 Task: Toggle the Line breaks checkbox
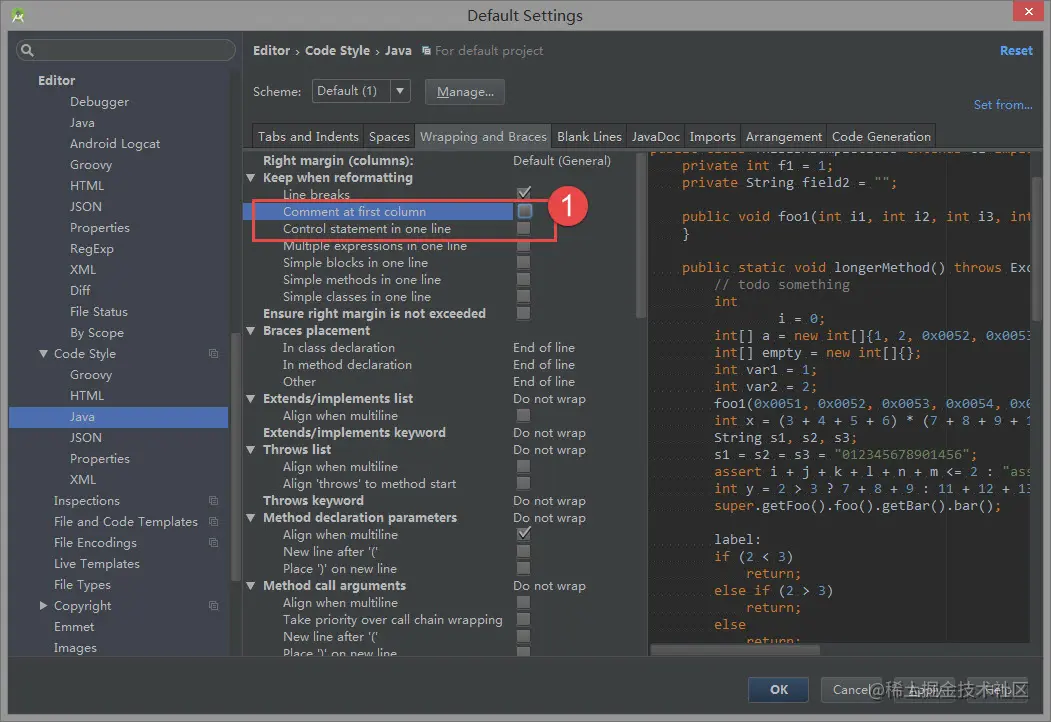[524, 194]
